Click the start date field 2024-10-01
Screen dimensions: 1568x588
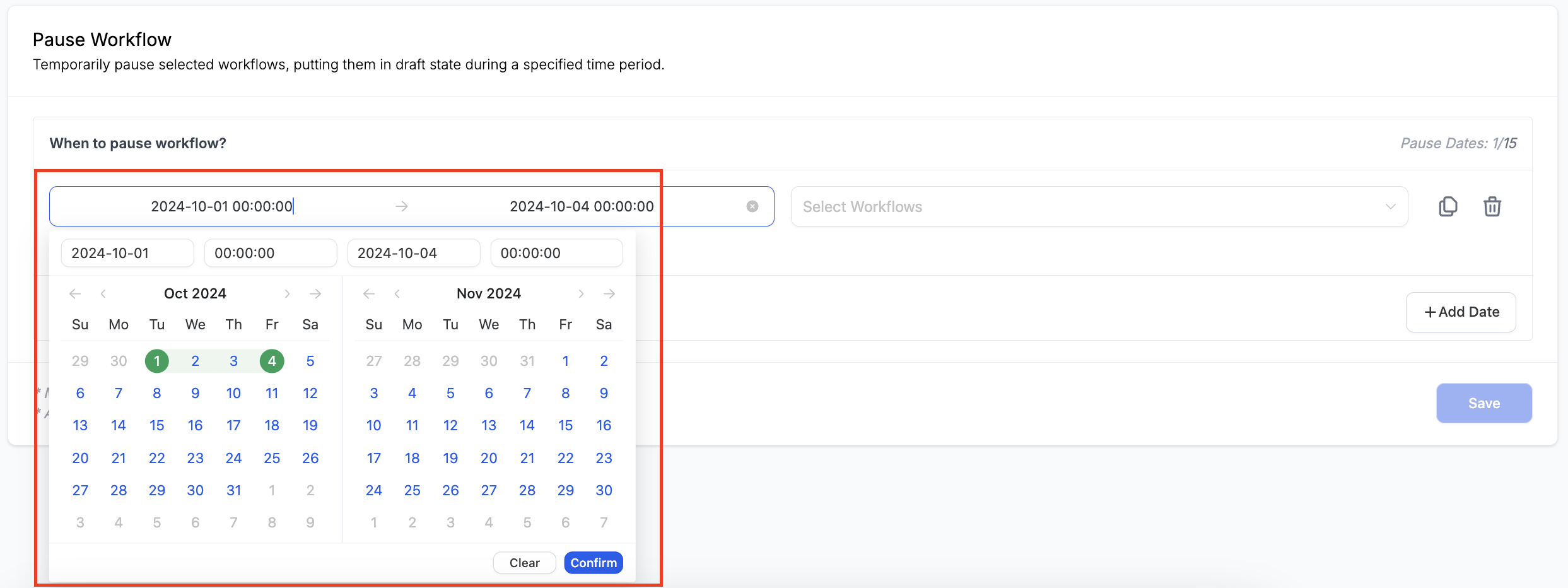point(127,253)
